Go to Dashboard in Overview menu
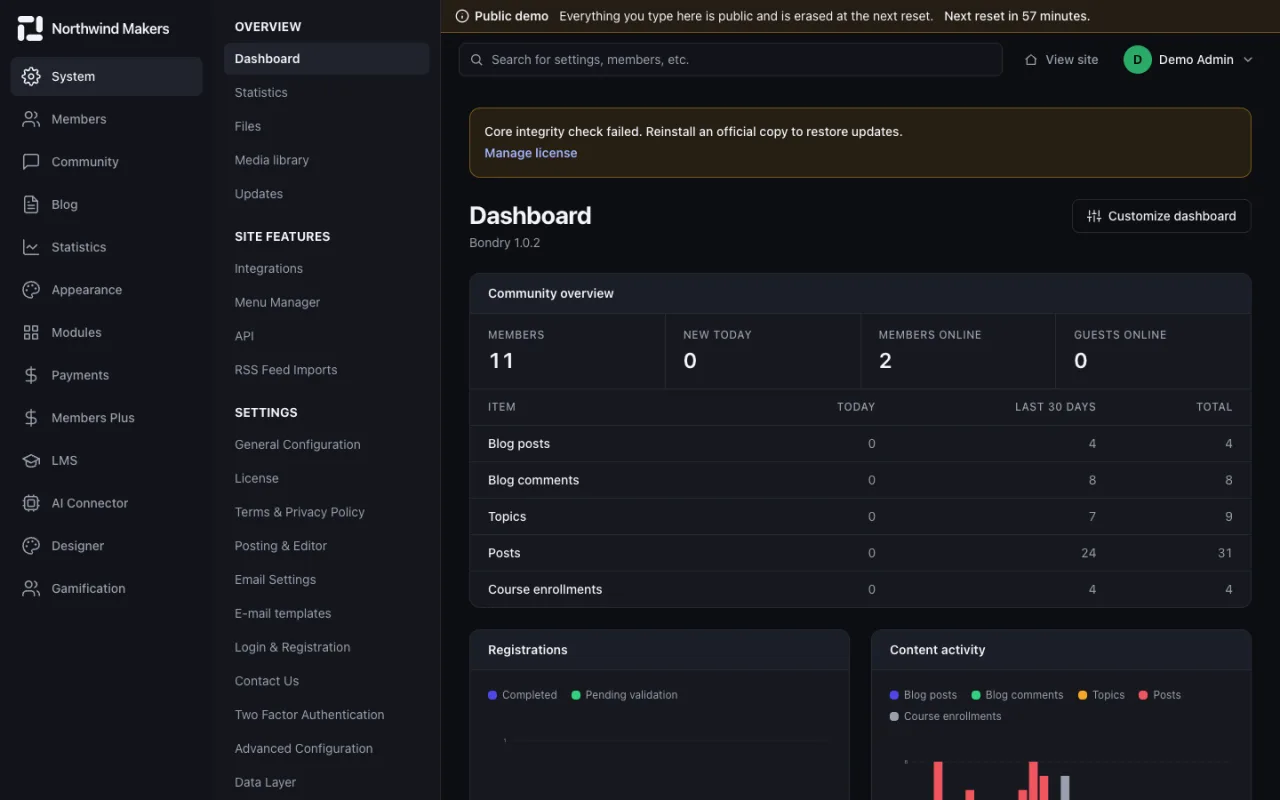The width and height of the screenshot is (1280, 800). pos(327,59)
